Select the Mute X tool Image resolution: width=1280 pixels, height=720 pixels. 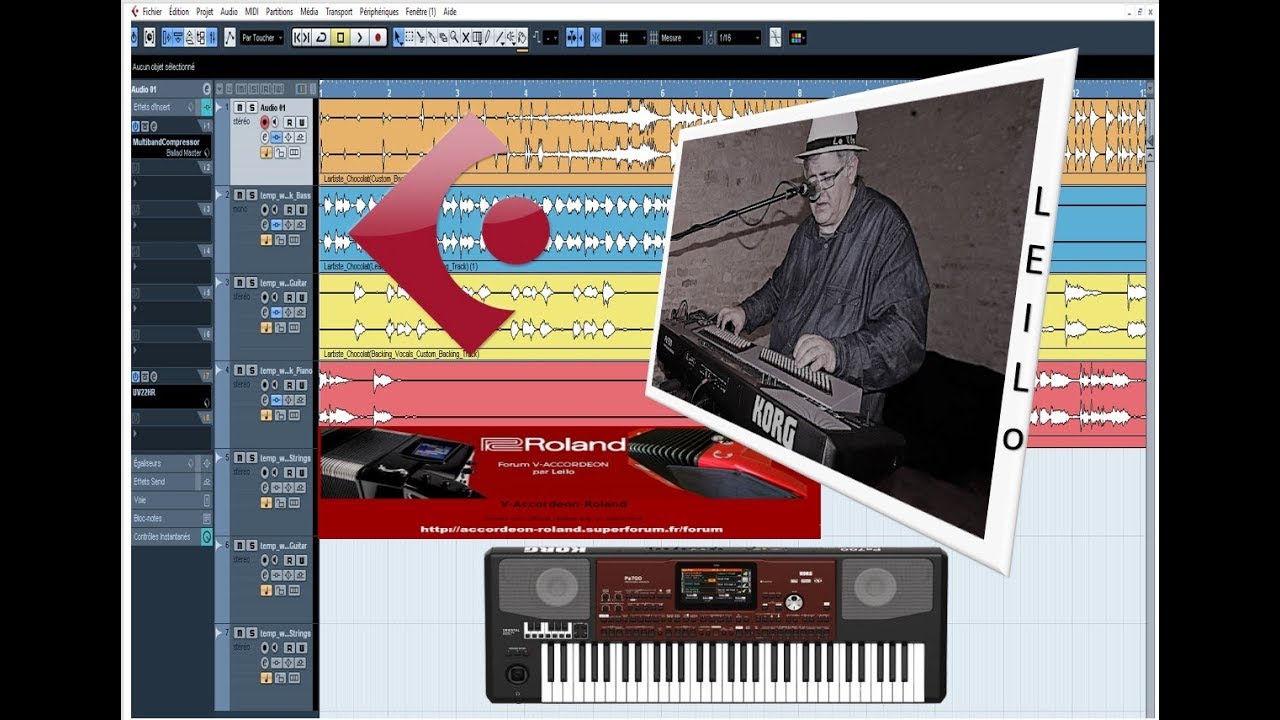click(465, 37)
